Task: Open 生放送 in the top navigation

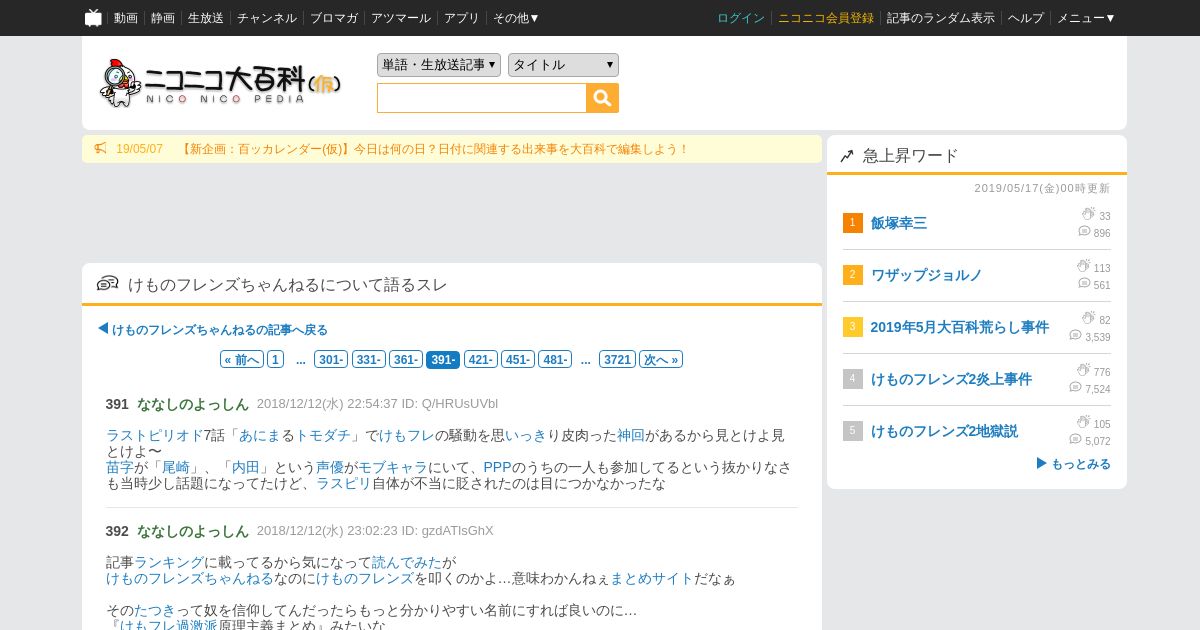Action: (206, 18)
